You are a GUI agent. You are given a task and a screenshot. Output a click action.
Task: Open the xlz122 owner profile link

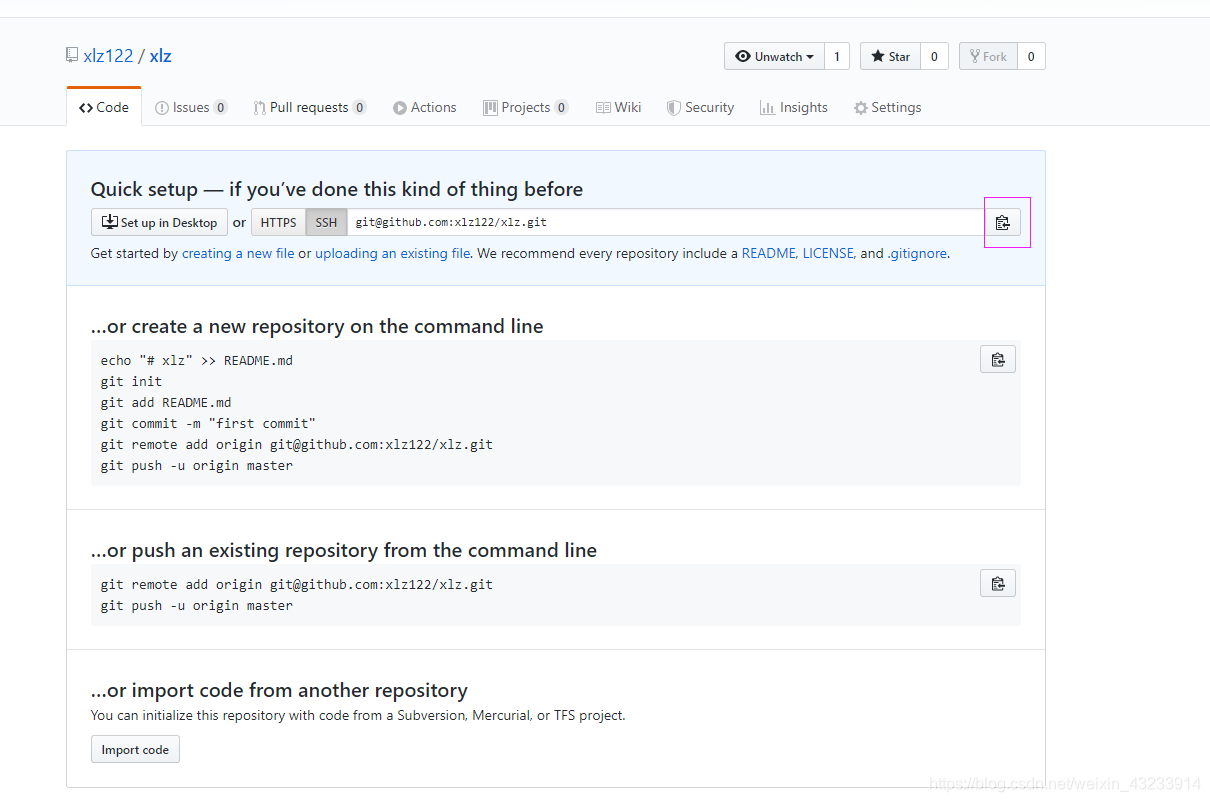click(108, 55)
